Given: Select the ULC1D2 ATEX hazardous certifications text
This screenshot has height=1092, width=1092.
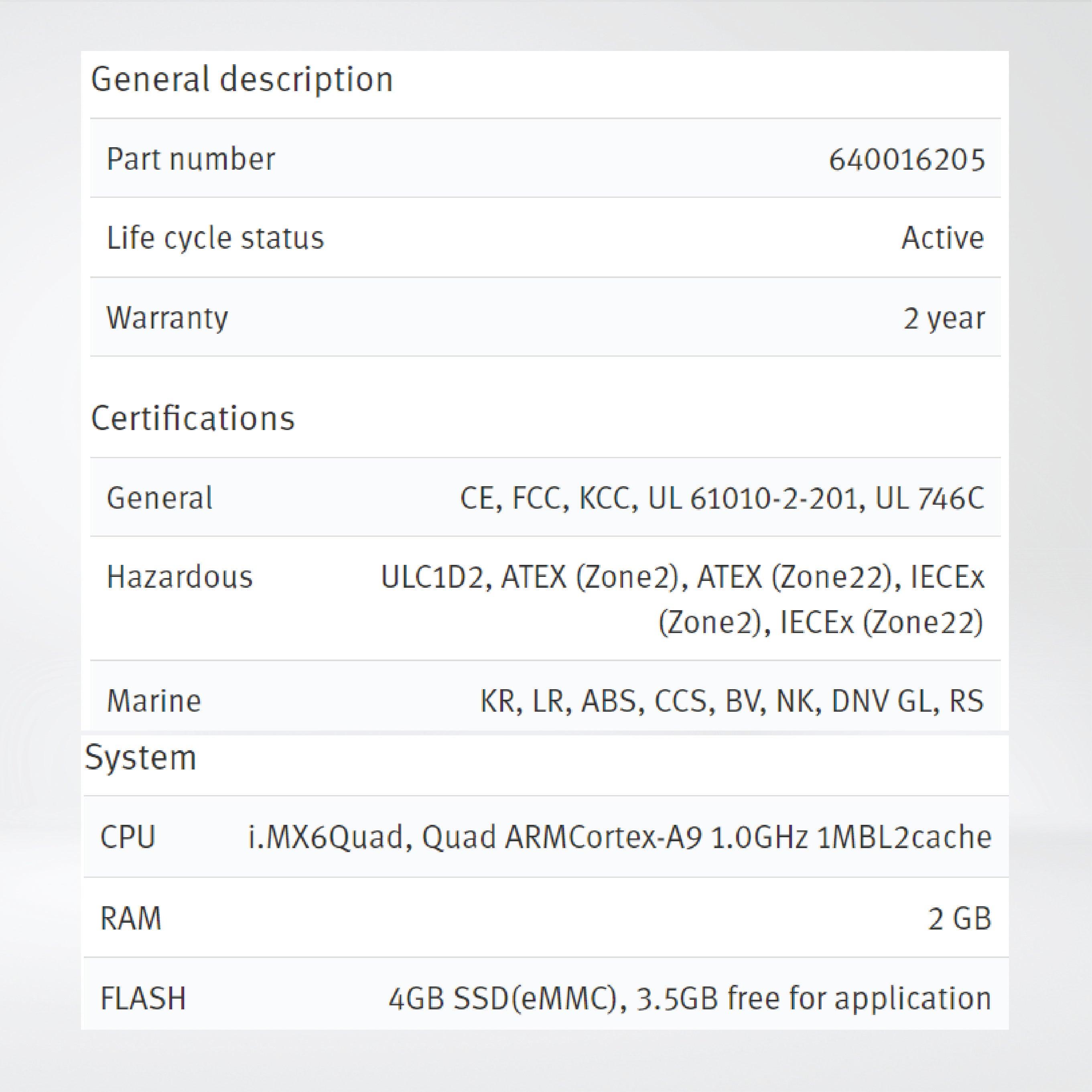Looking at the screenshot, I should tap(682, 599).
